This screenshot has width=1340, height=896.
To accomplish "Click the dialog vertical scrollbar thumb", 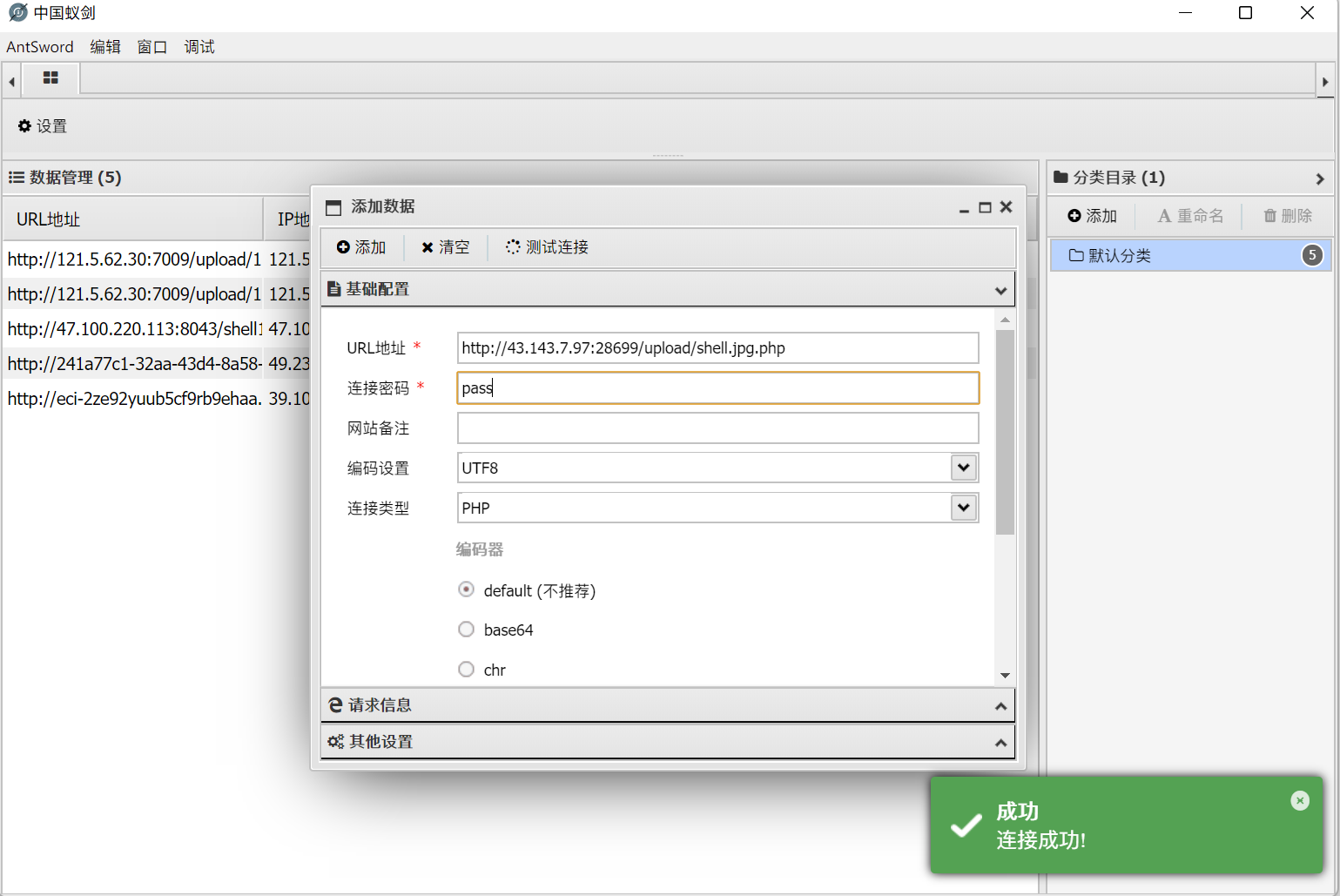I will tap(1005, 432).
